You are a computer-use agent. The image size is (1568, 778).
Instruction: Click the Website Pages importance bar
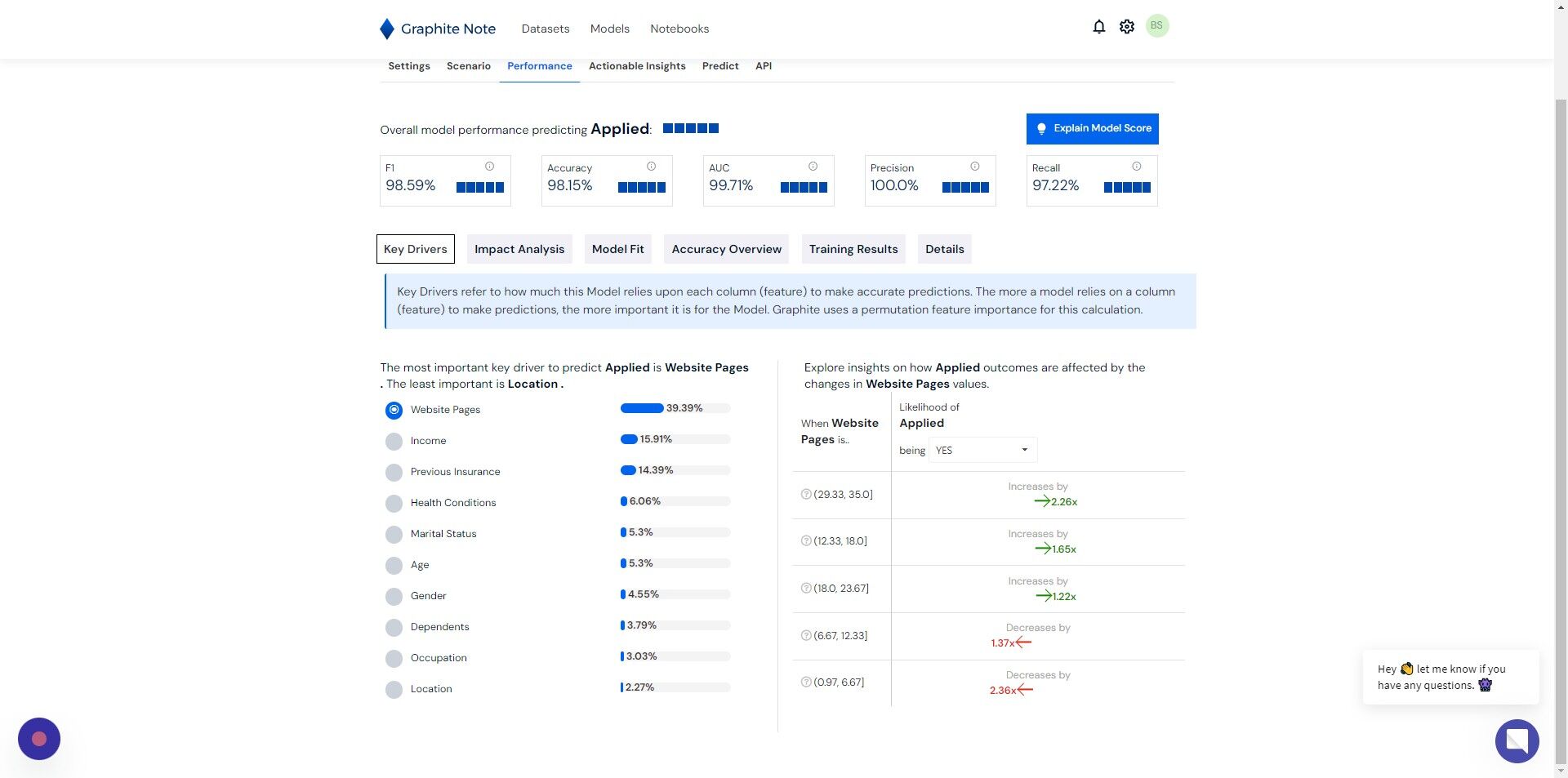point(675,408)
